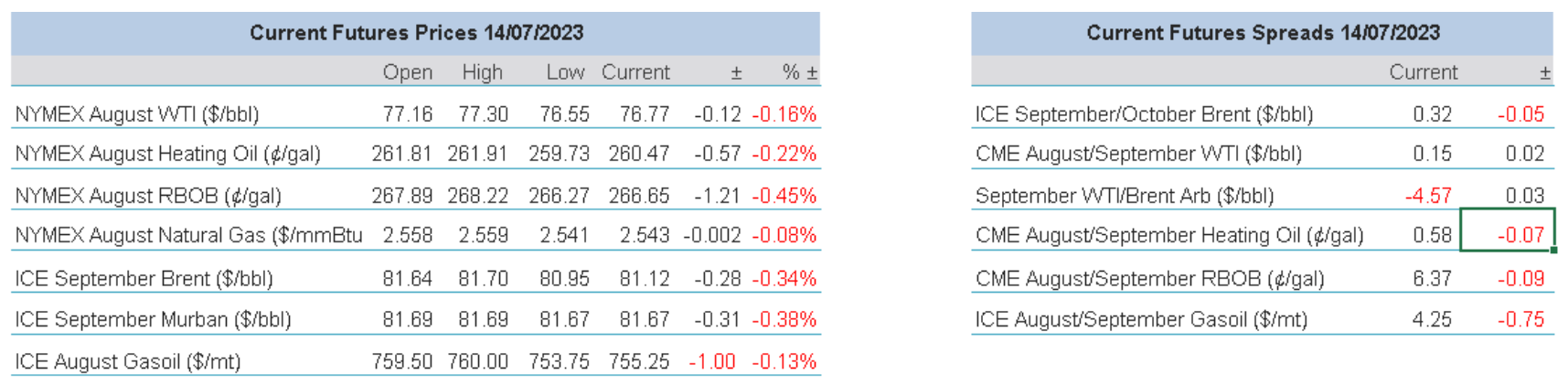Click the Current Futures Prices table title
The height and width of the screenshot is (385, 1568).
416,33
